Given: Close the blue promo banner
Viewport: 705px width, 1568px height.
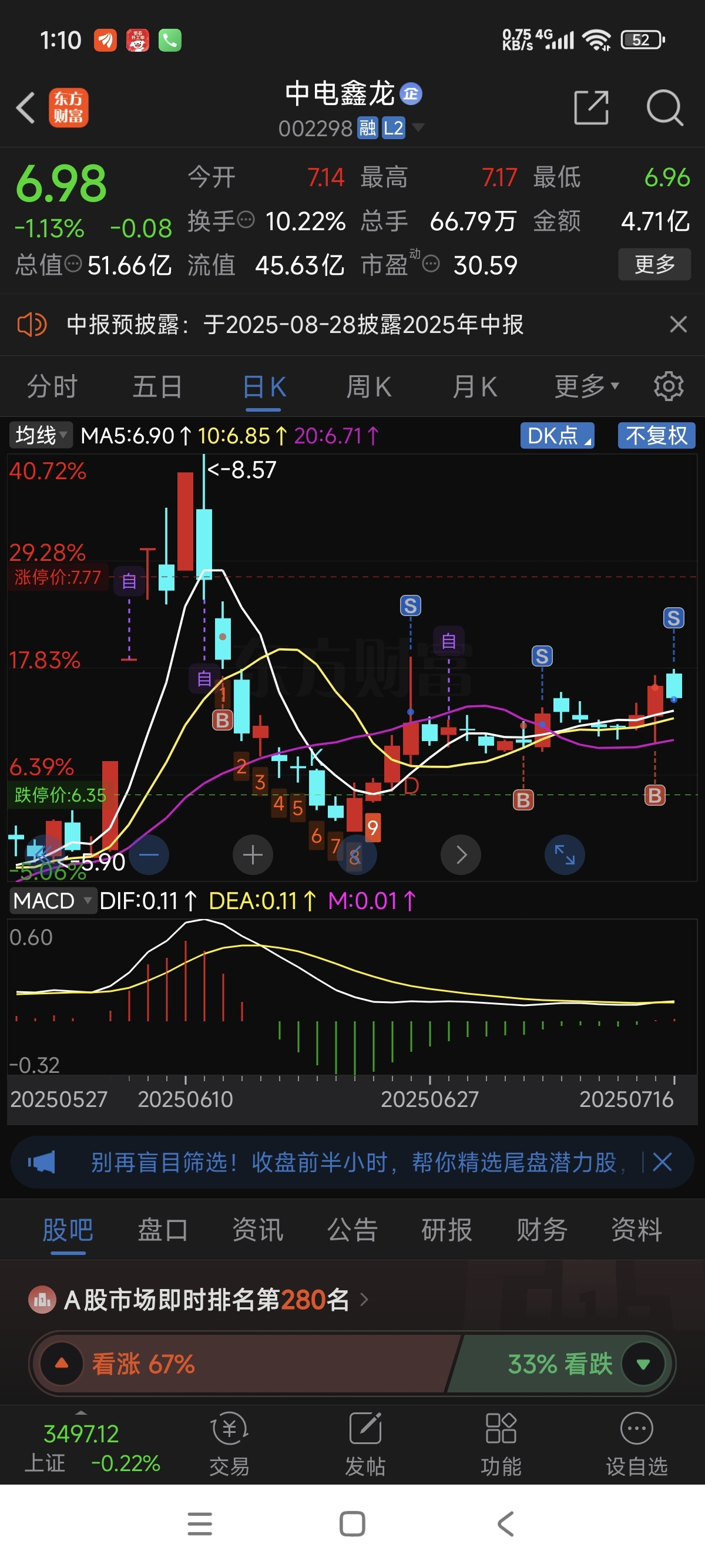Looking at the screenshot, I should point(662,1162).
